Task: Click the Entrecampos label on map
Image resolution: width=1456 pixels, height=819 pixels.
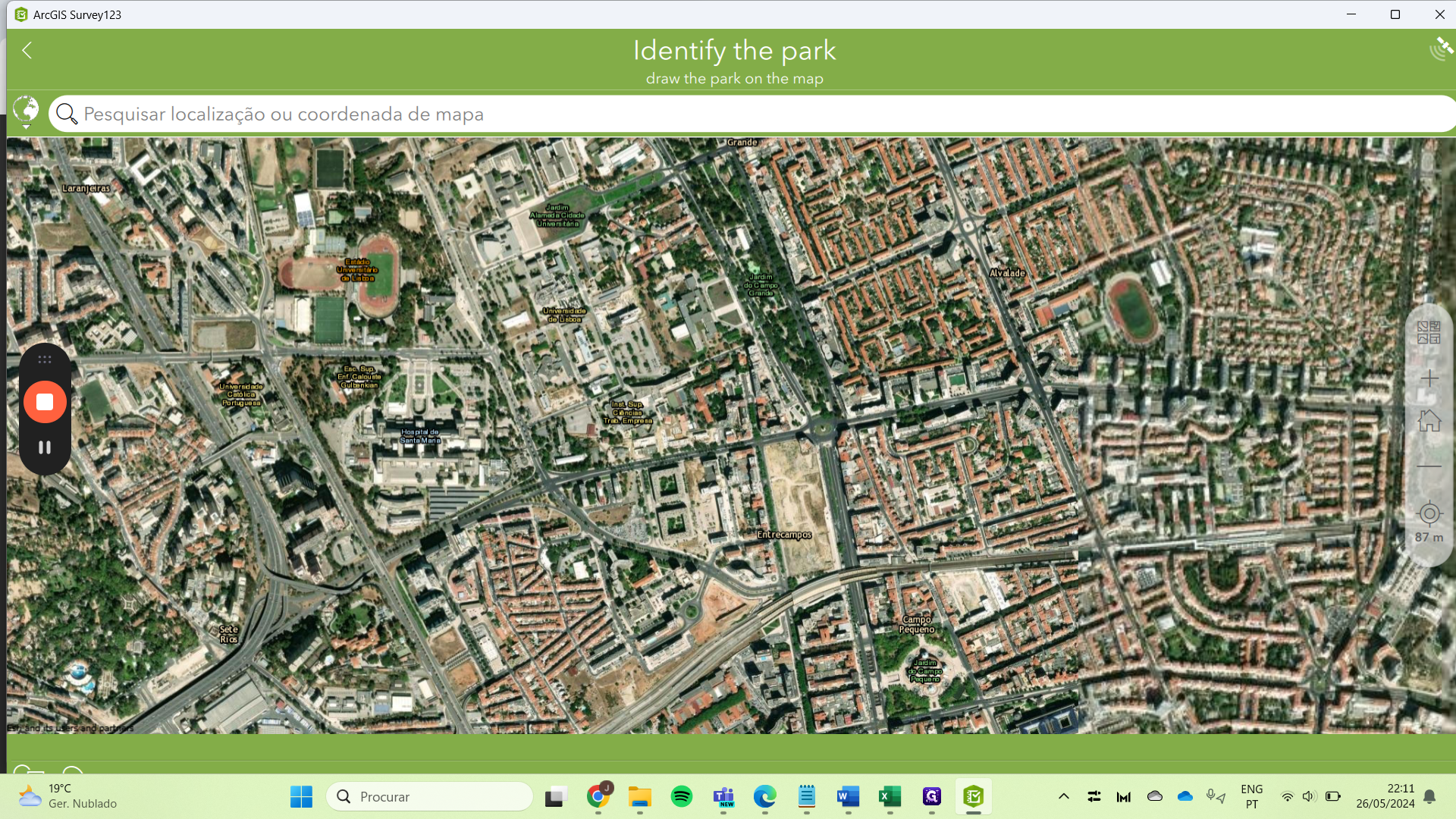Action: point(784,535)
